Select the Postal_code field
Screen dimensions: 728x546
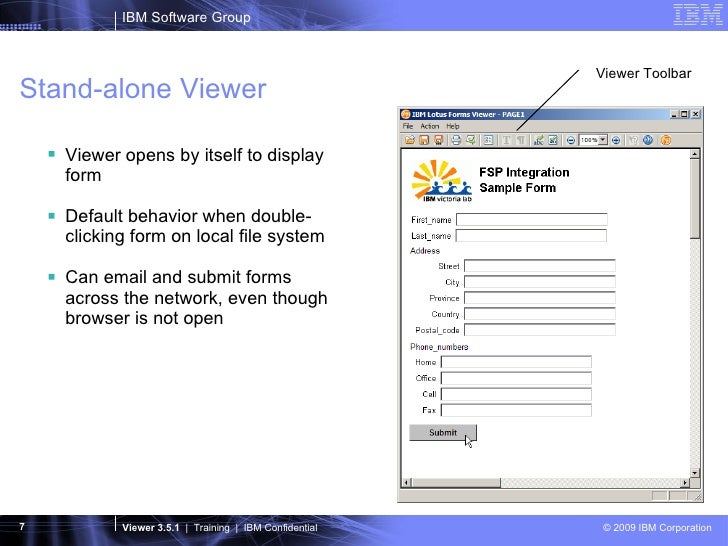point(540,330)
